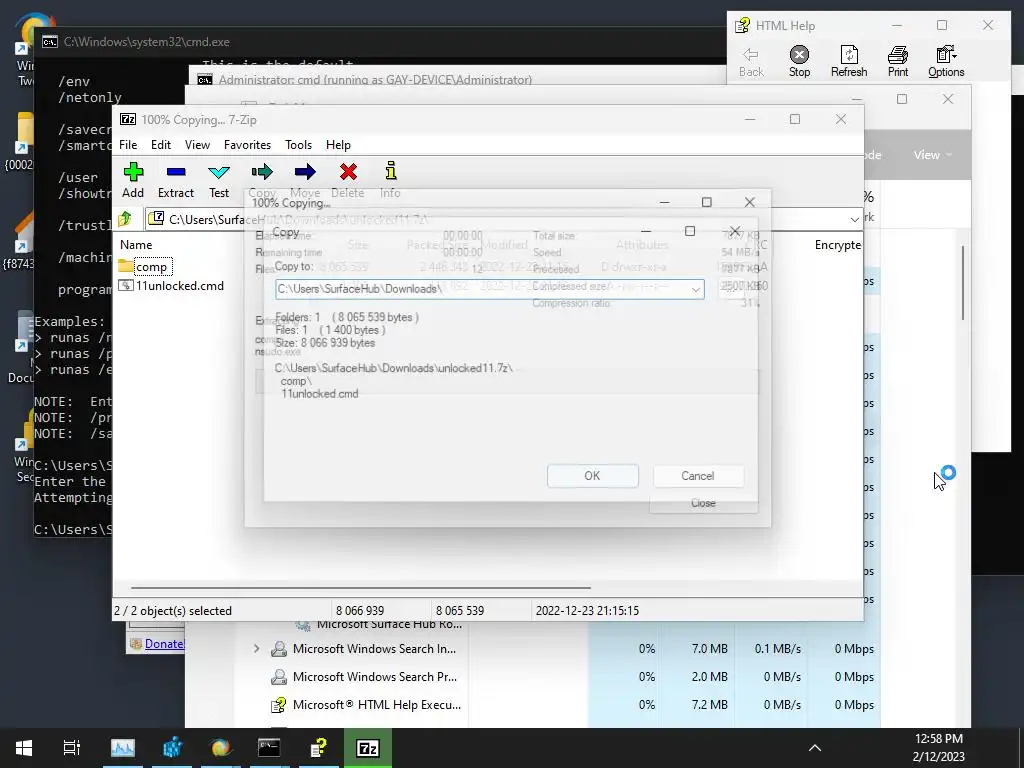Open the Windows Start button
Image resolution: width=1024 pixels, height=768 pixels.
tap(24, 748)
